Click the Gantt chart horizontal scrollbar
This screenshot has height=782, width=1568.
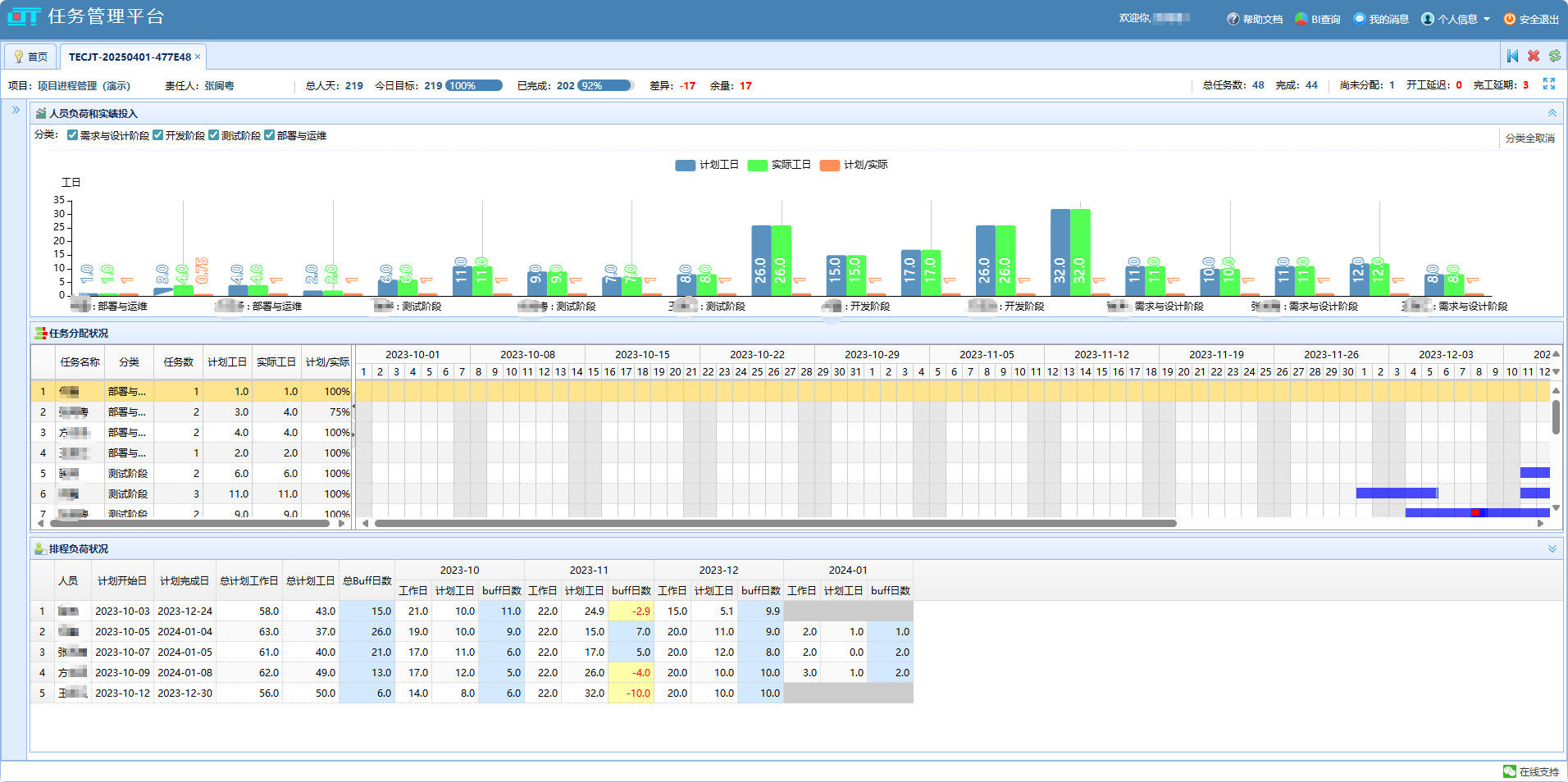point(775,523)
